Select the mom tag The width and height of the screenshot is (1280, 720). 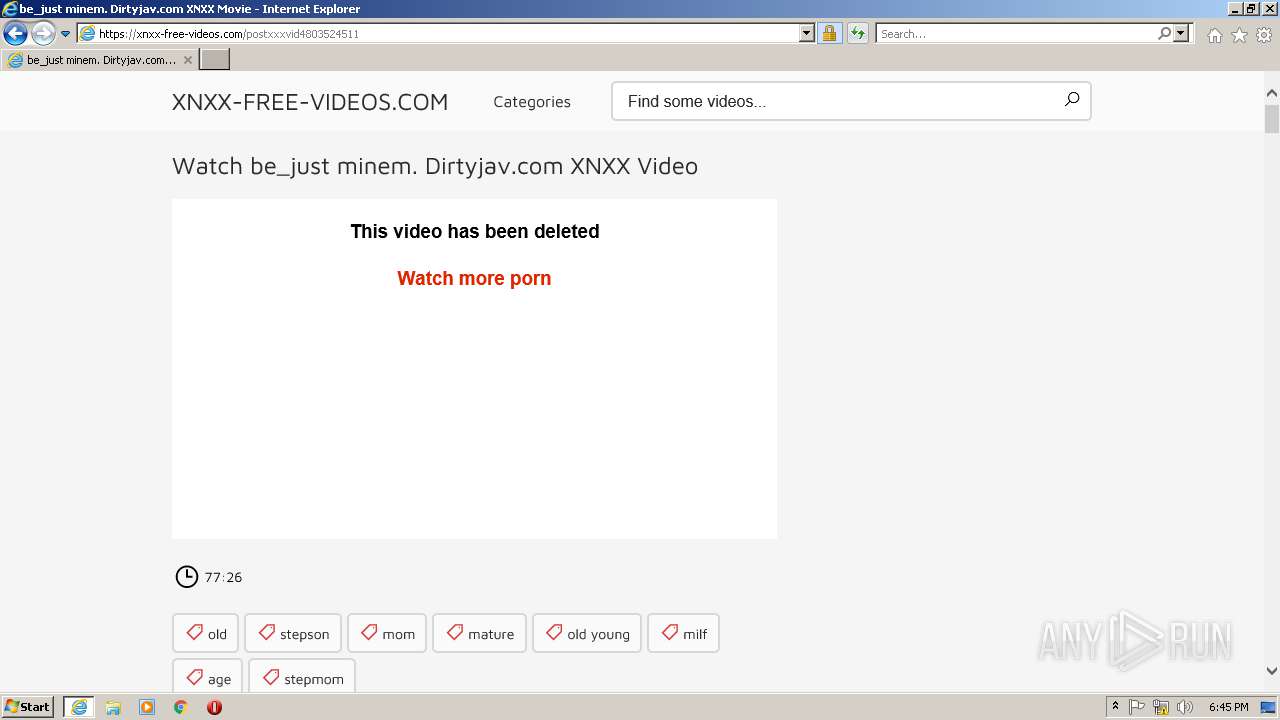[x=387, y=633]
